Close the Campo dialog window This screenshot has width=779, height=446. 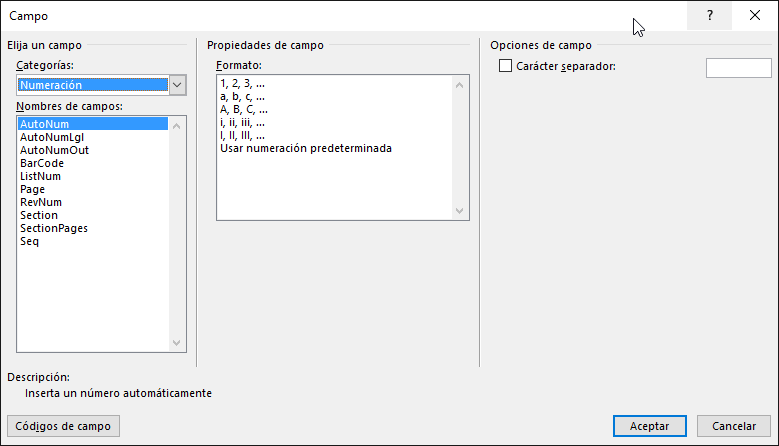[x=754, y=16]
